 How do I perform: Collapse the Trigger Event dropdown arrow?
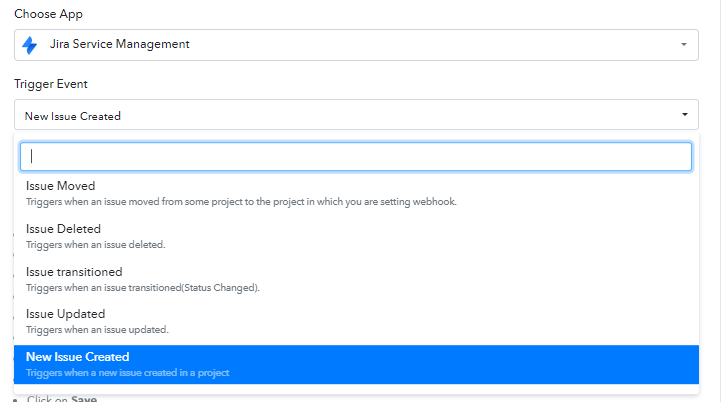click(685, 115)
